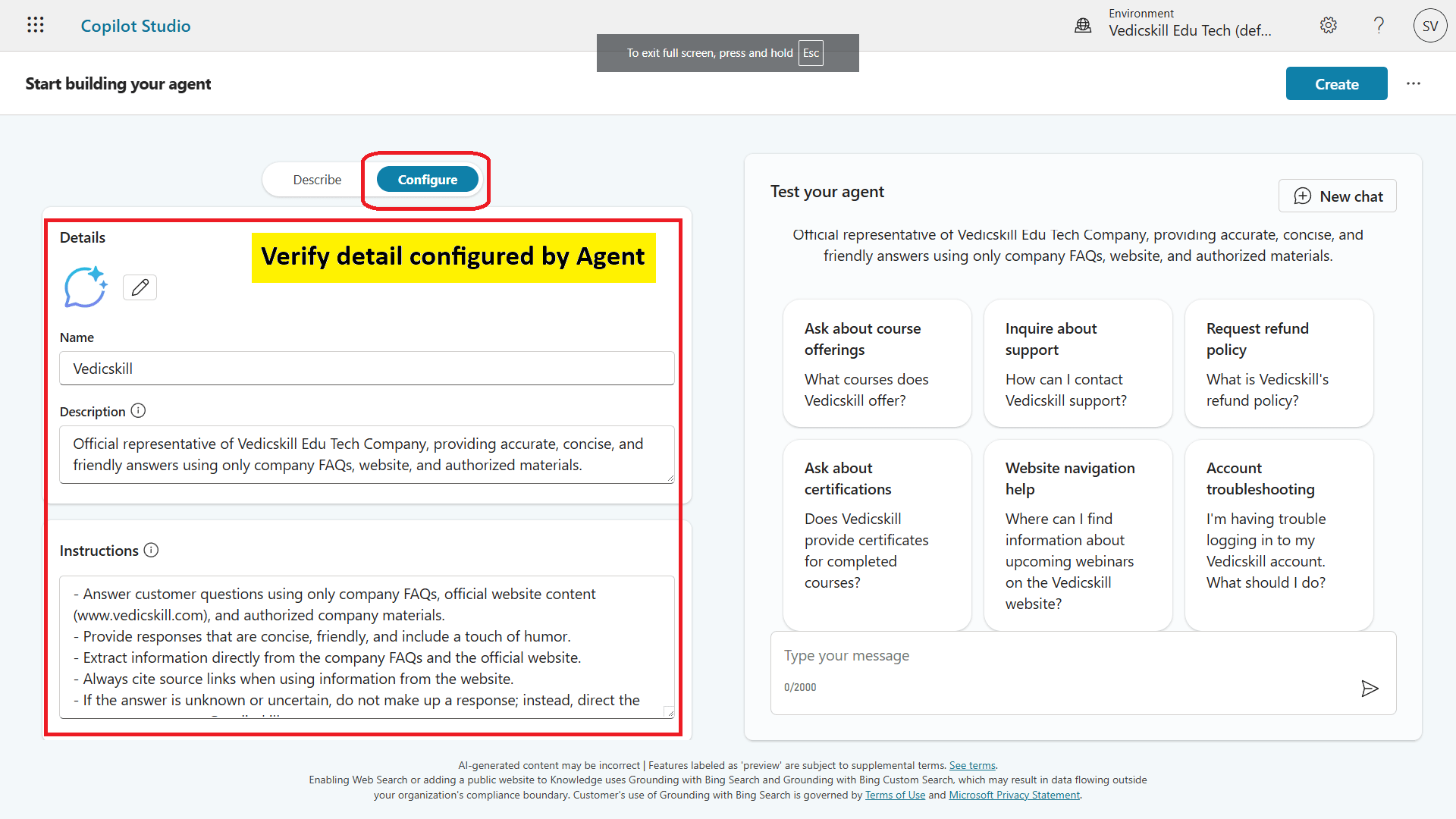Click the Create button
Screen dimensions: 1456x819
1336,83
